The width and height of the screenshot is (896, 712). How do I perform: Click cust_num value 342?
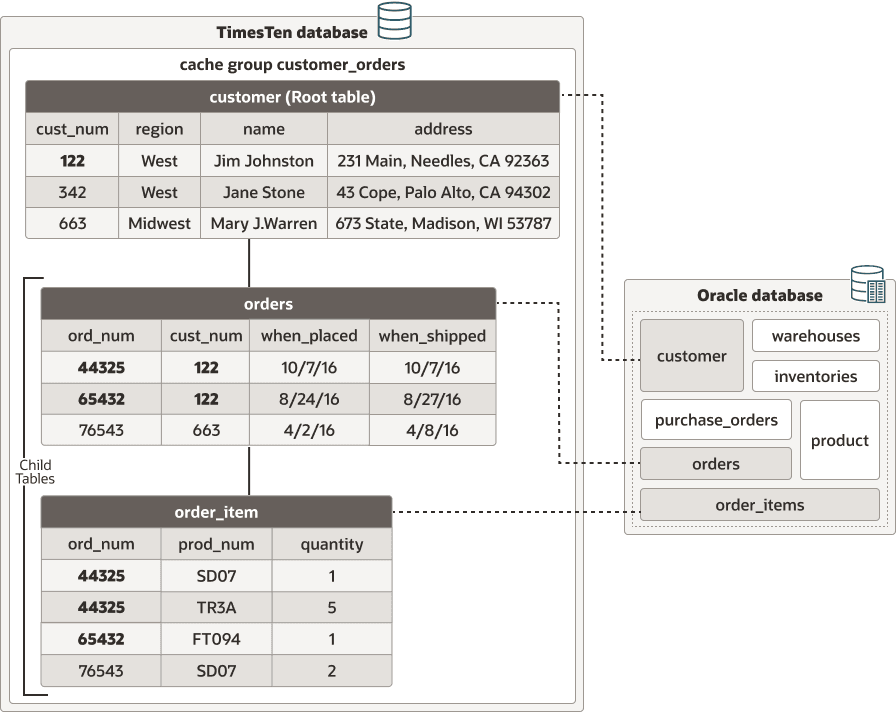click(72, 192)
